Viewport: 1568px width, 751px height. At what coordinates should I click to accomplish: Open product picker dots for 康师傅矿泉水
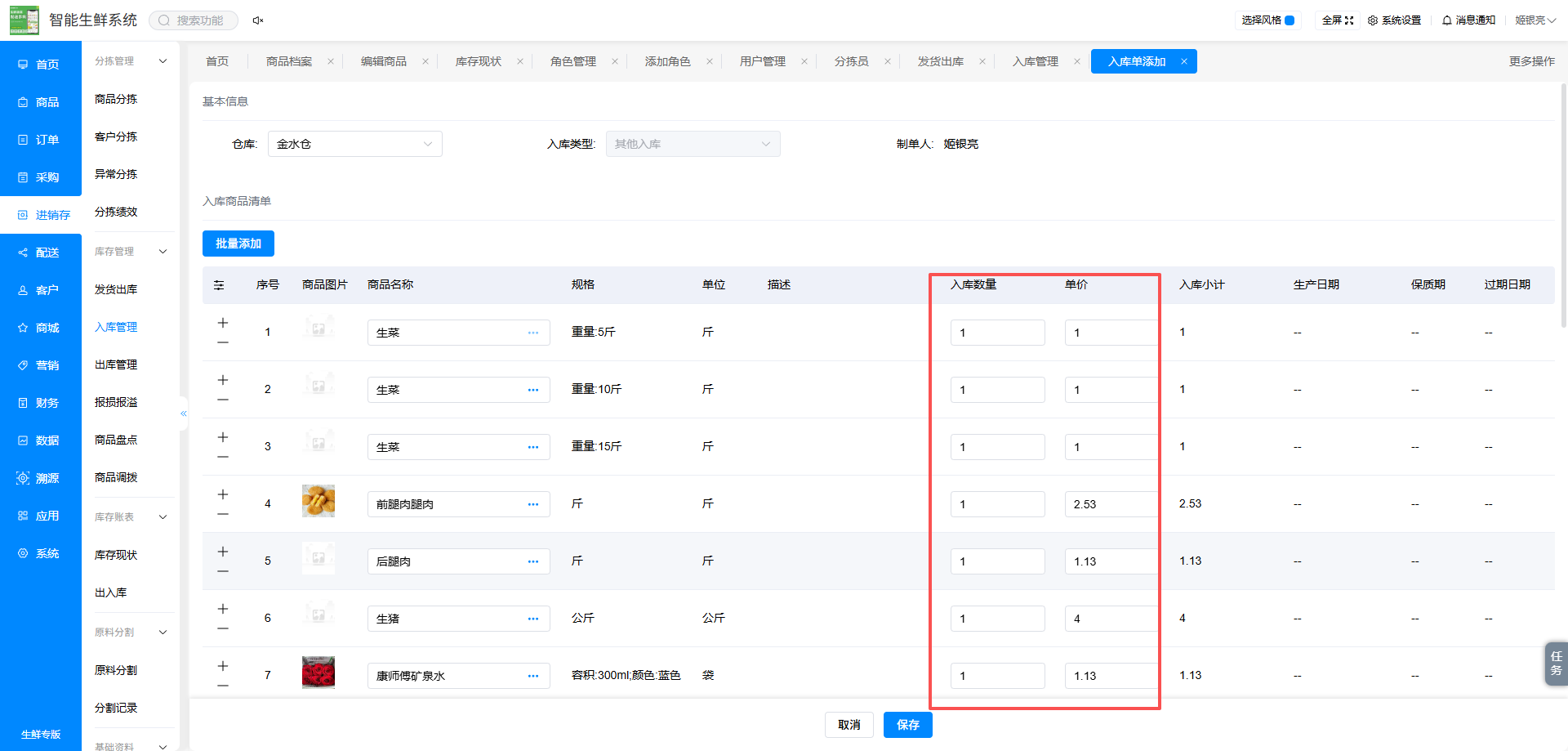533,676
